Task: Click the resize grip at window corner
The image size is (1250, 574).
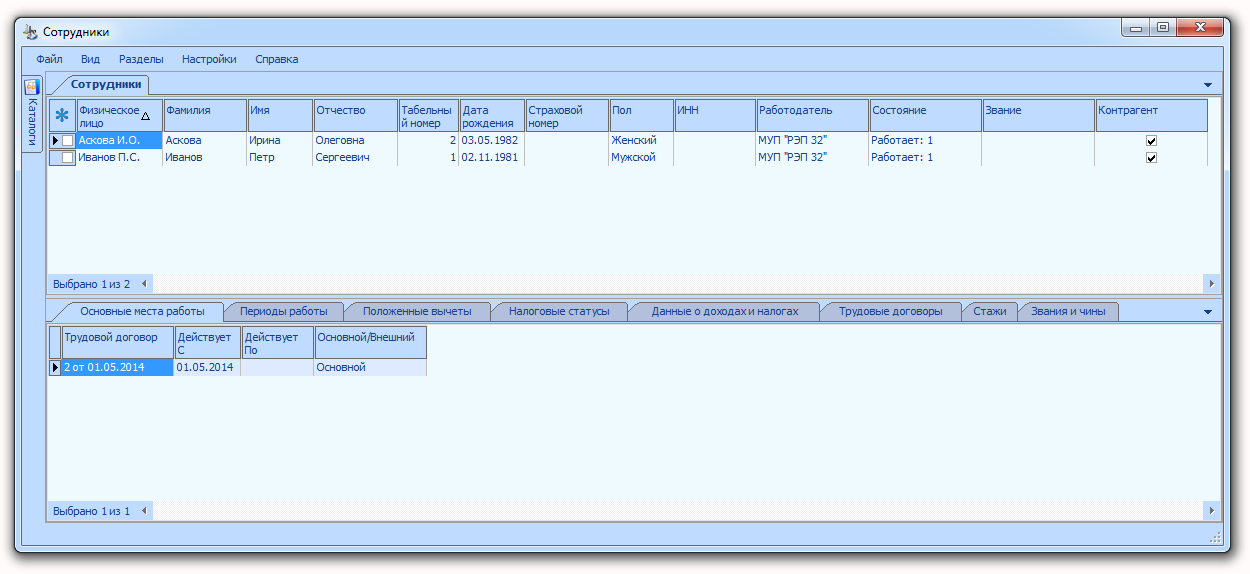Action: [1216, 538]
